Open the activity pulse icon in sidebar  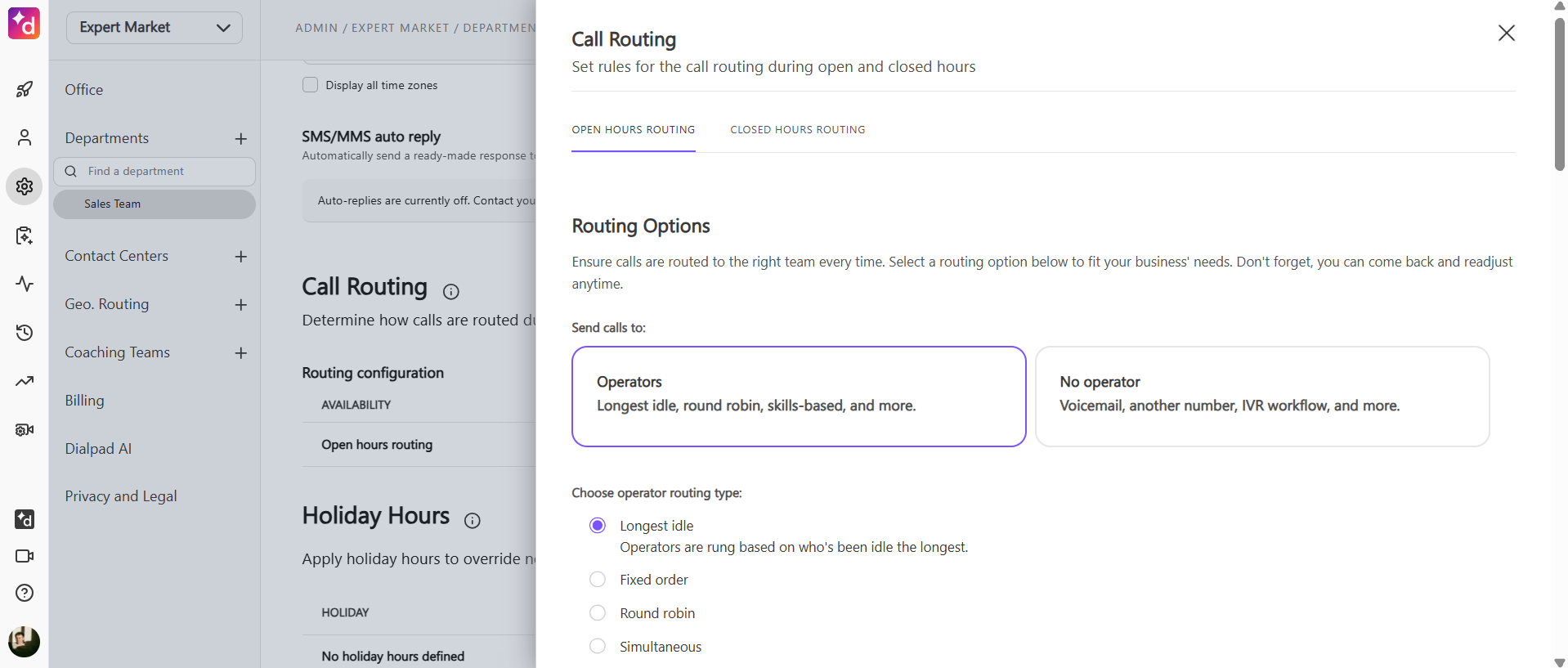tap(25, 284)
